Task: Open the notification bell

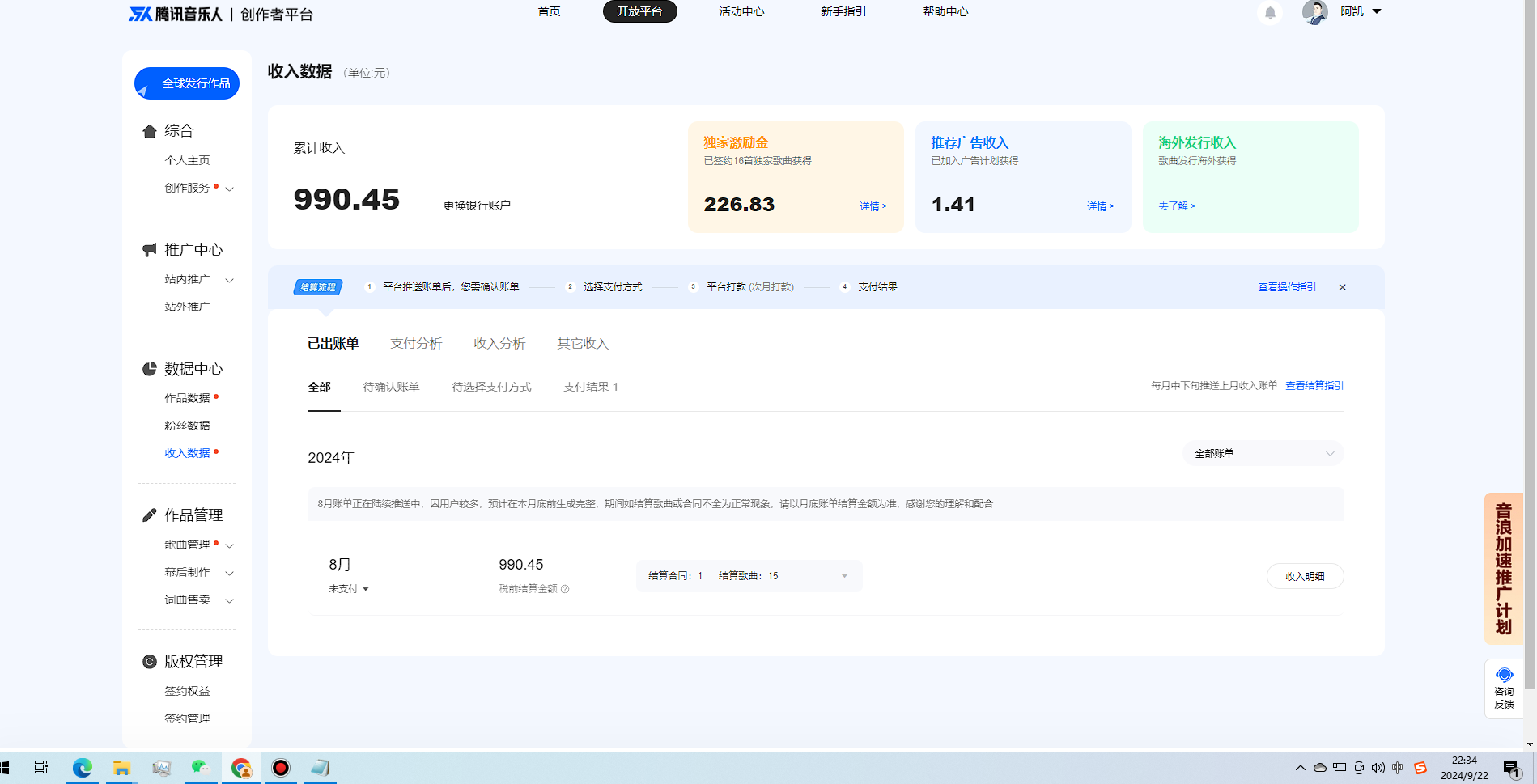Action: 1269,12
